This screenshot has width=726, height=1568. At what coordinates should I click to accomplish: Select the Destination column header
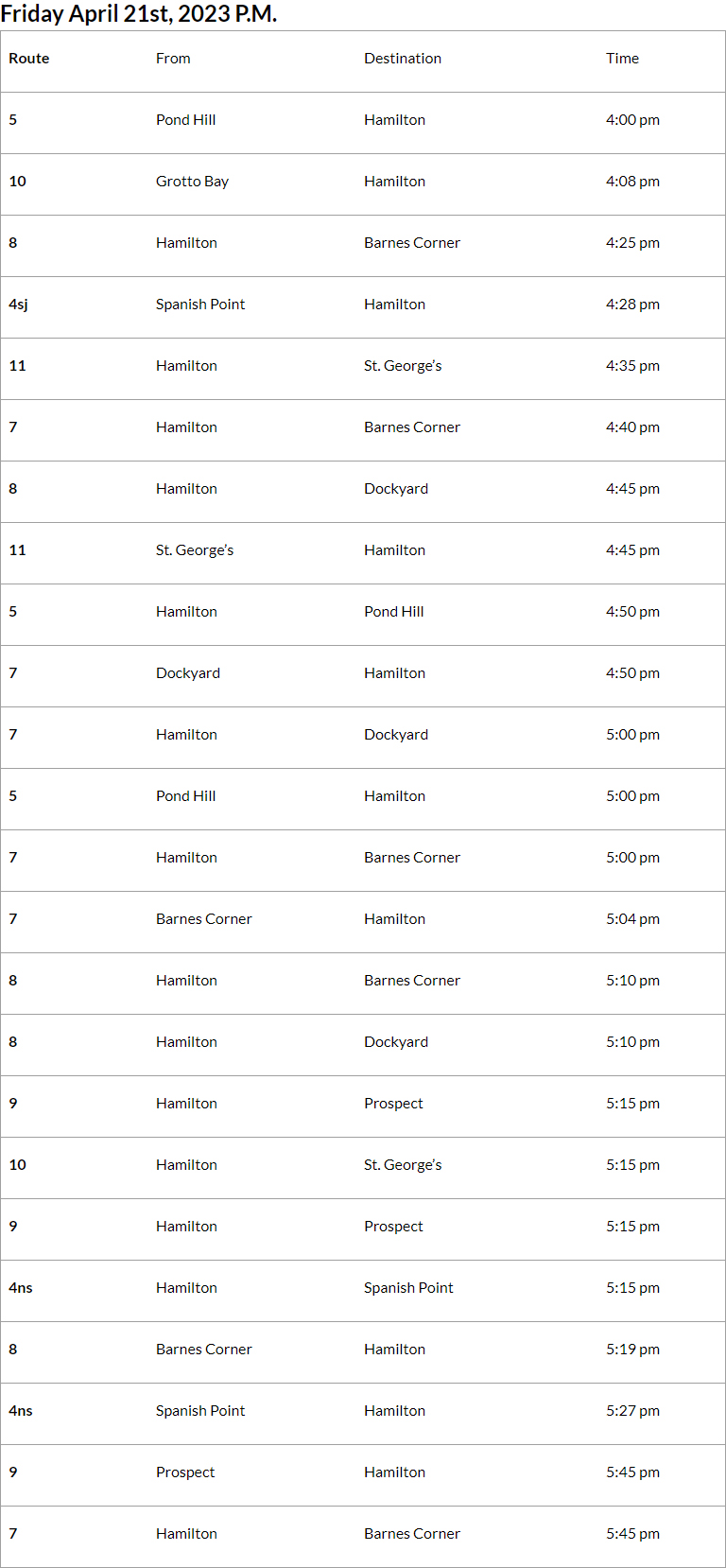[x=403, y=59]
